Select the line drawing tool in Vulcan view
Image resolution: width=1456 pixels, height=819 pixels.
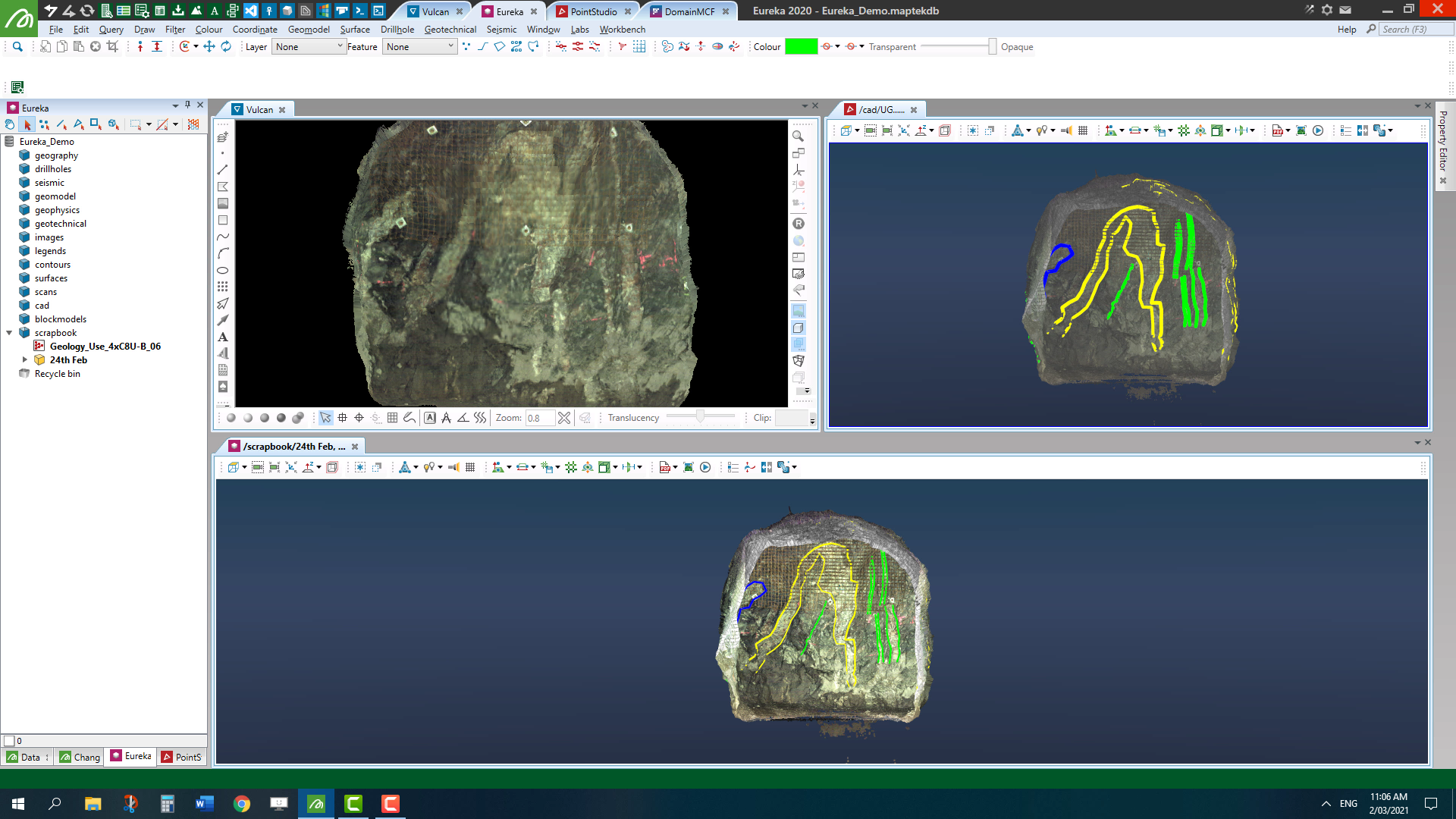point(223,170)
